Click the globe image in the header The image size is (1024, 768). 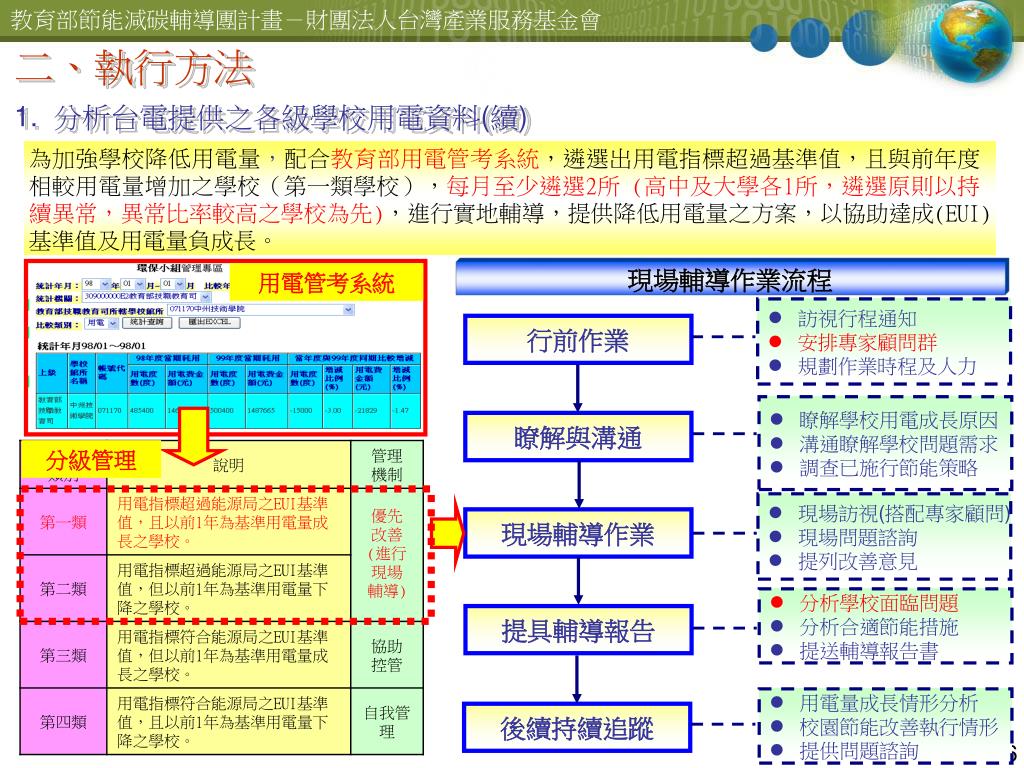click(x=970, y=42)
